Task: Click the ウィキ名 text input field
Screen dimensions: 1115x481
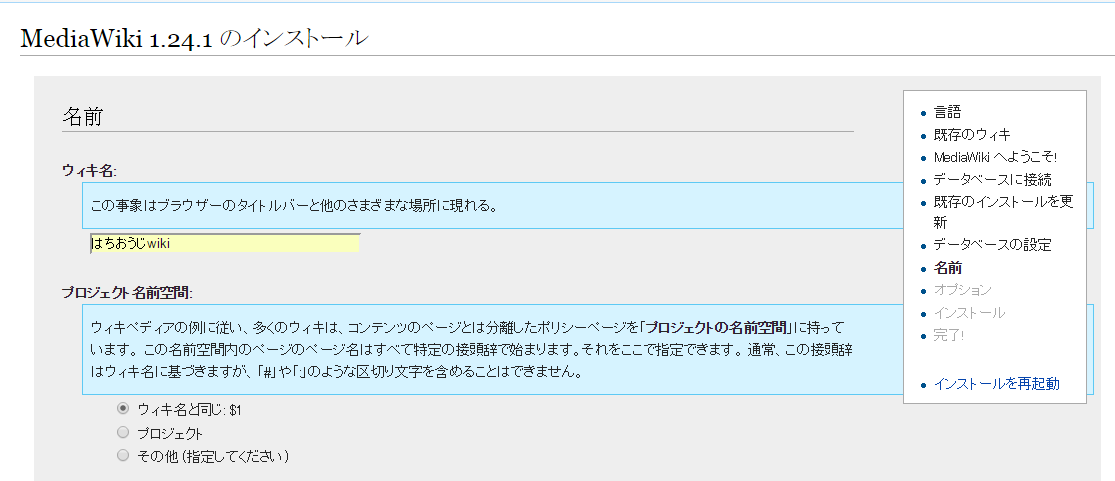Action: point(224,243)
